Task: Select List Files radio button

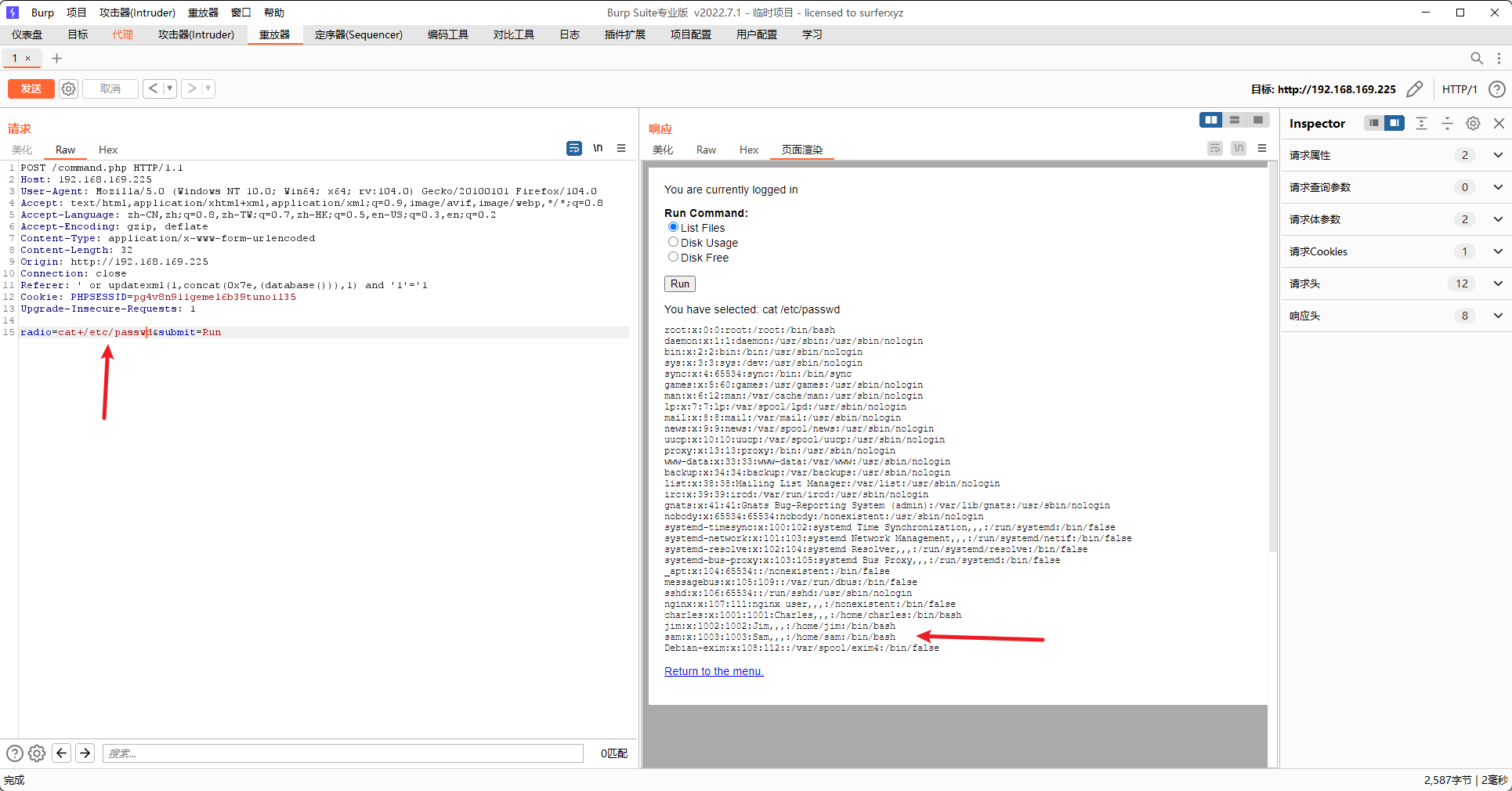Action: click(x=673, y=227)
